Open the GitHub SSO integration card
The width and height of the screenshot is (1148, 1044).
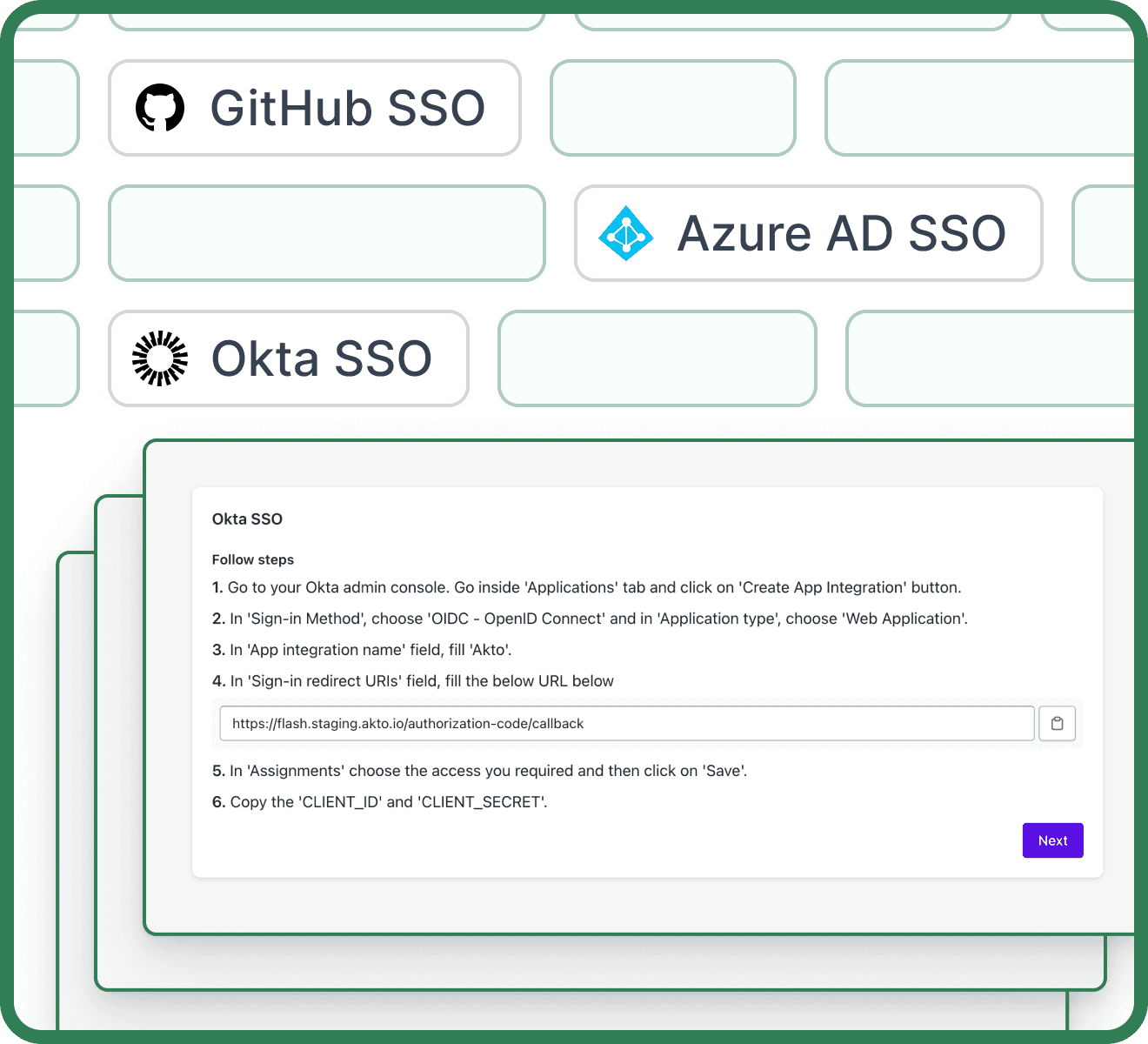pyautogui.click(x=314, y=108)
